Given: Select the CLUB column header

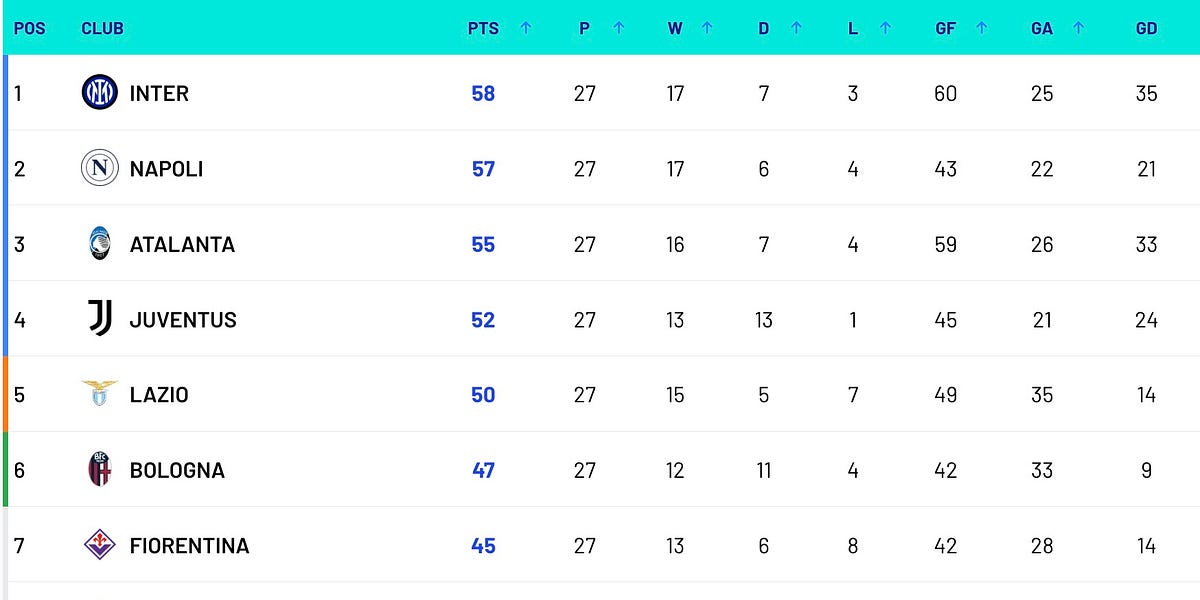Looking at the screenshot, I should (102, 29).
